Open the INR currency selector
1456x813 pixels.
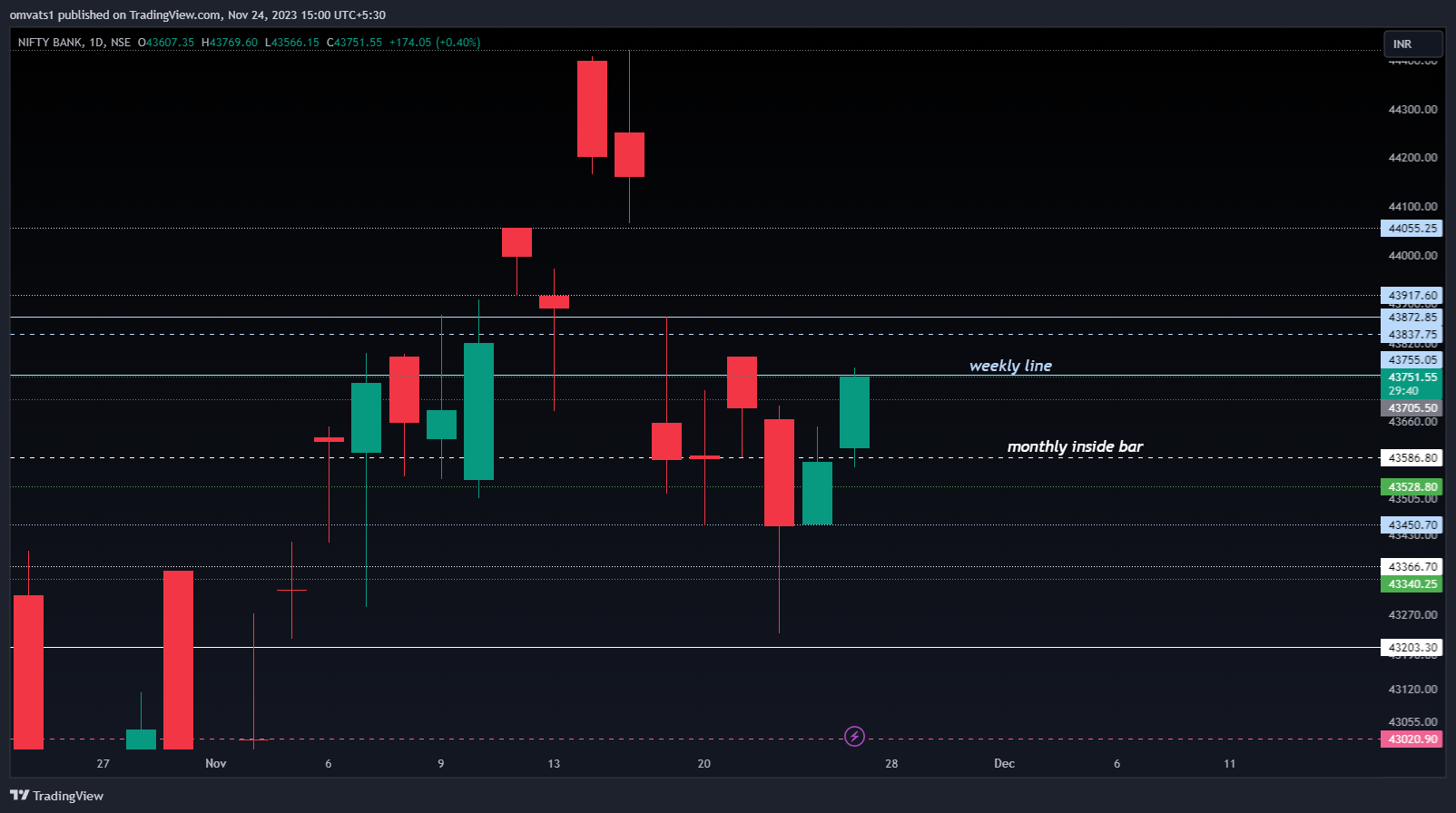click(1412, 44)
